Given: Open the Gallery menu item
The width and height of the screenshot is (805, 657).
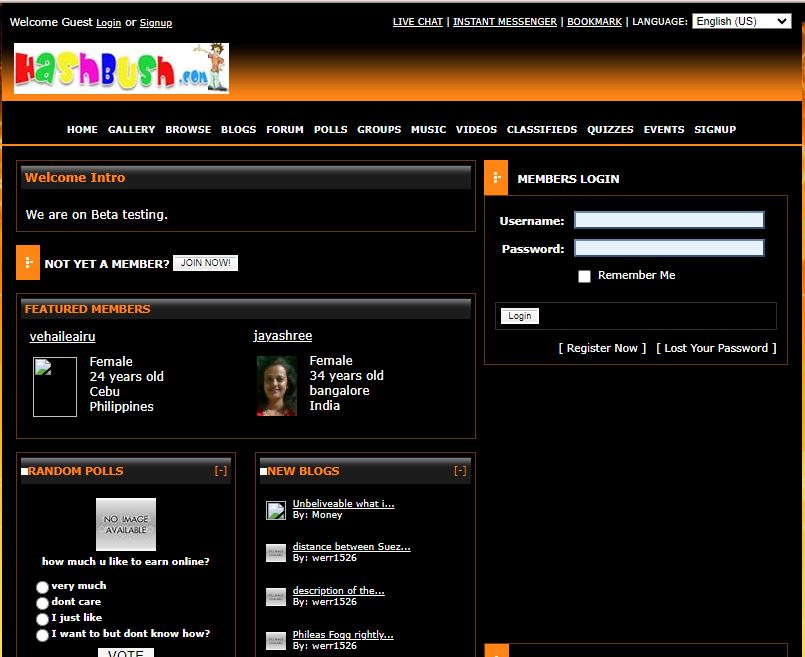Looking at the screenshot, I should tap(131, 129).
